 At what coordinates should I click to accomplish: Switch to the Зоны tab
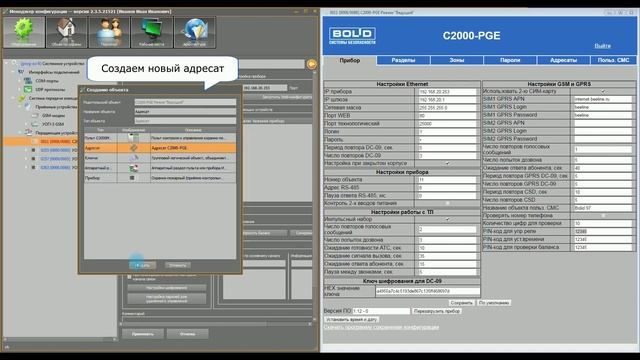coord(457,60)
